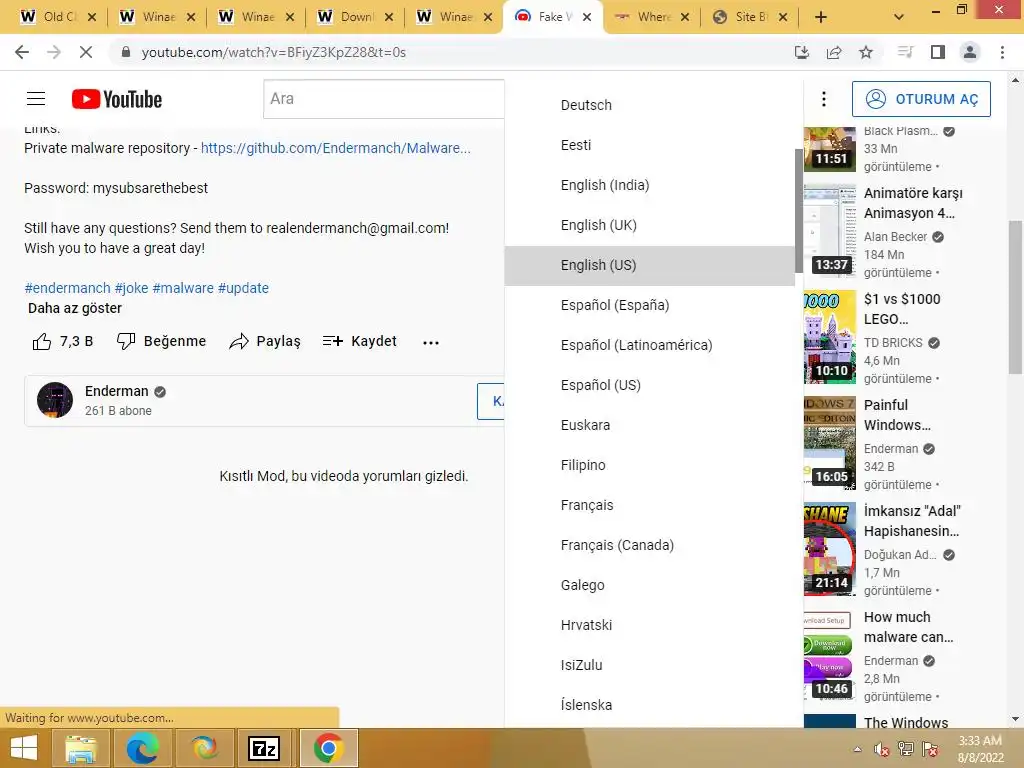Select Galego language
Image resolution: width=1024 pixels, height=768 pixels.
coord(649,585)
